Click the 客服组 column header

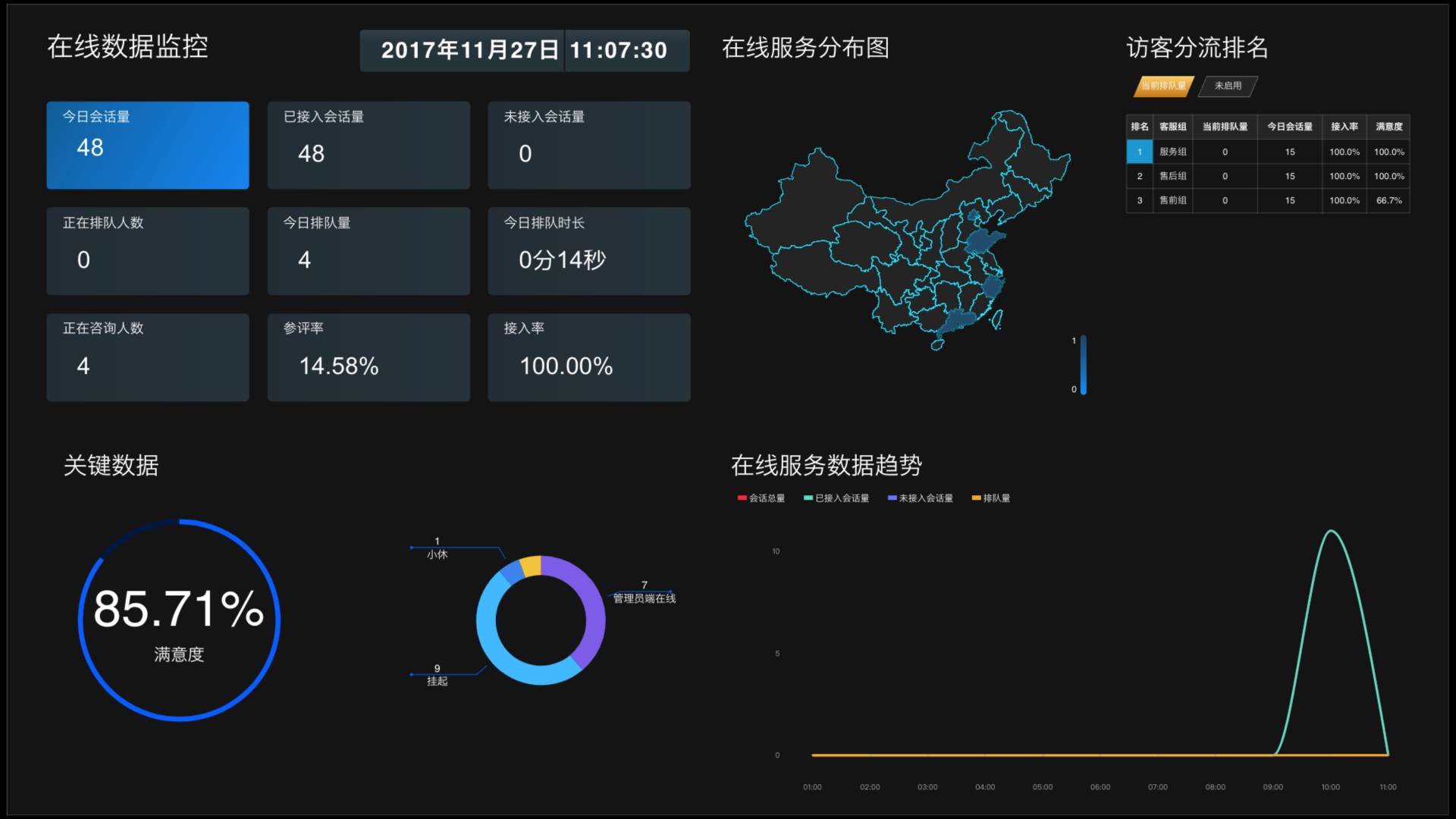(x=1172, y=127)
